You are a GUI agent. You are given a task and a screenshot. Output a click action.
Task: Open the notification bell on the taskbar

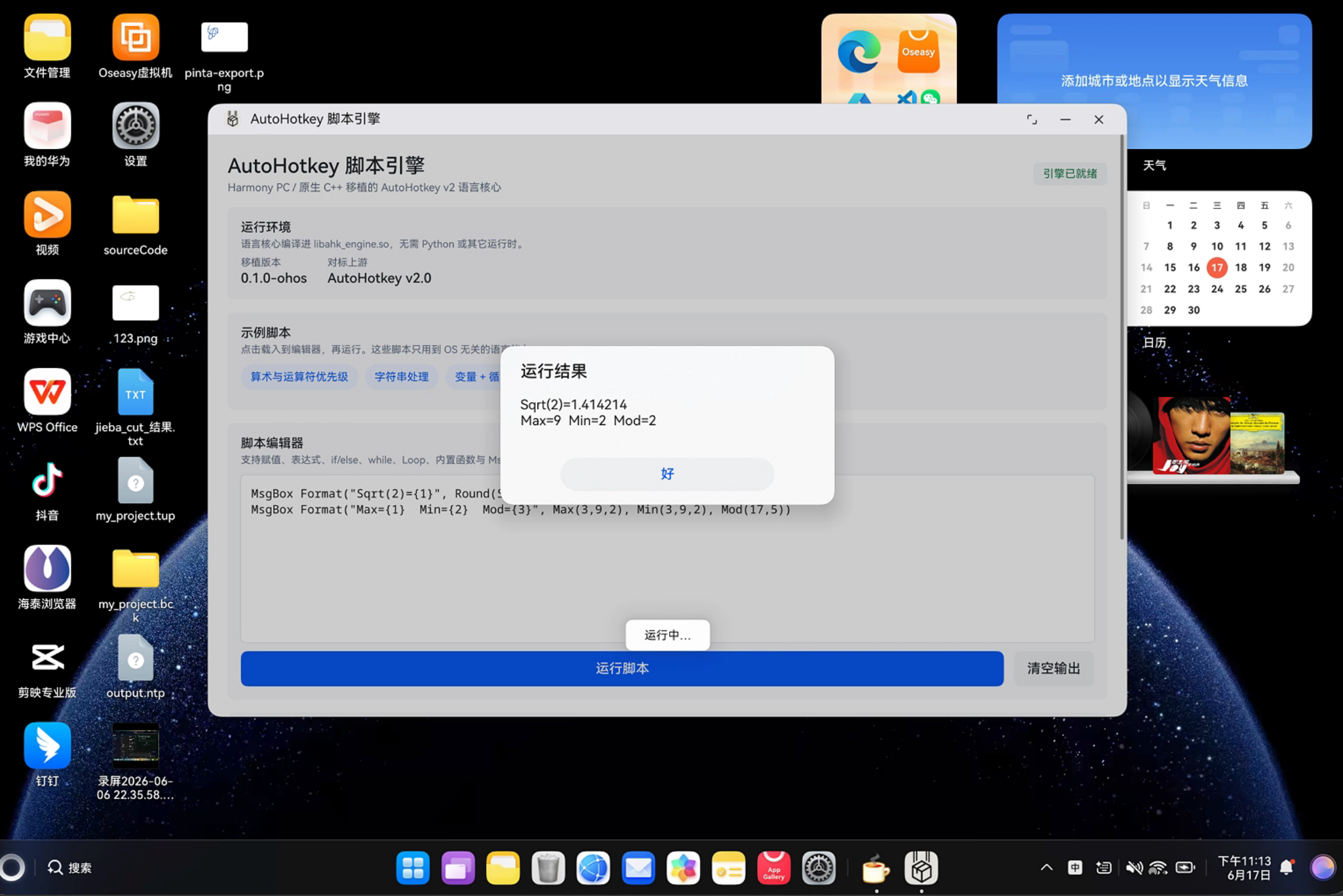pyautogui.click(x=1288, y=867)
